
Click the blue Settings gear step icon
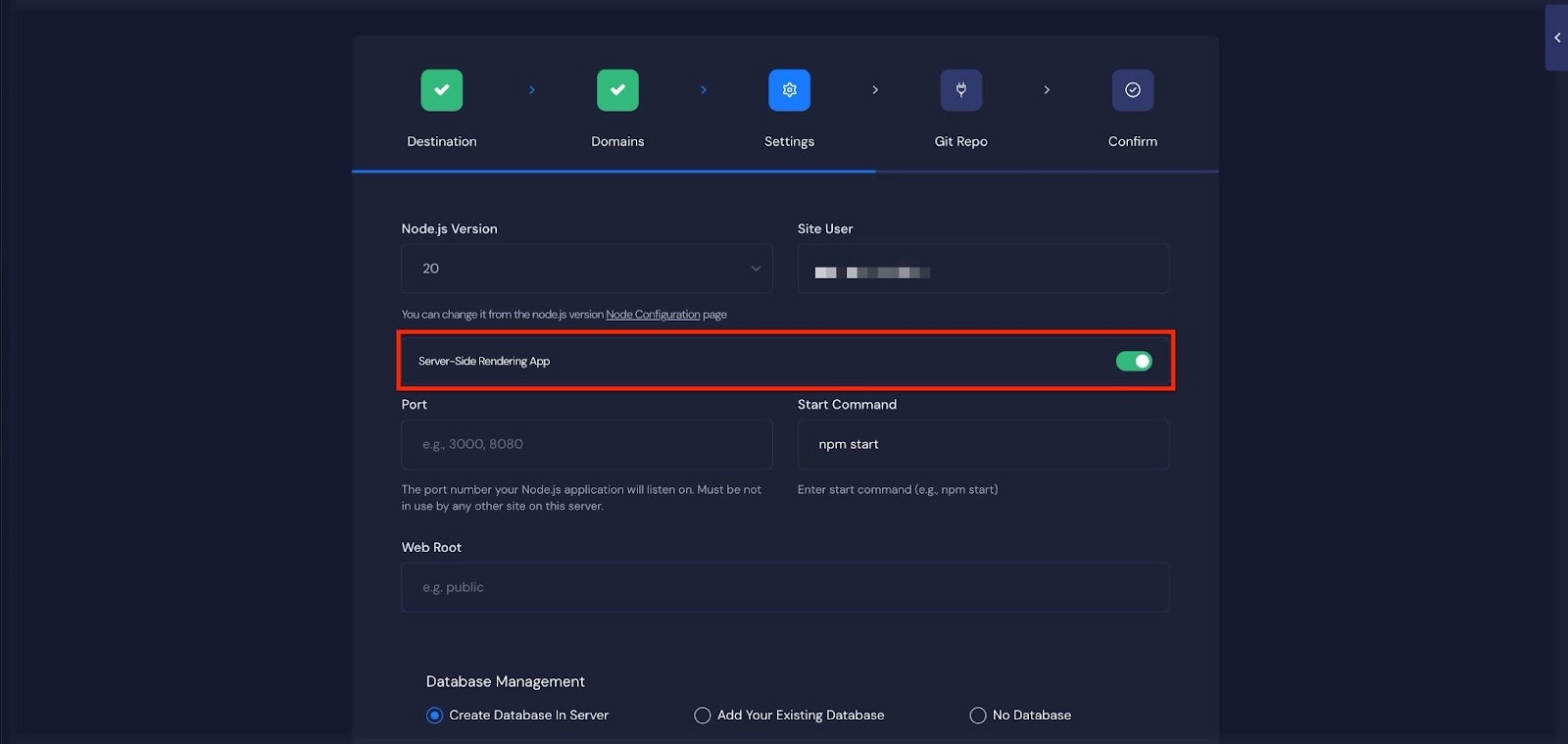[789, 90]
